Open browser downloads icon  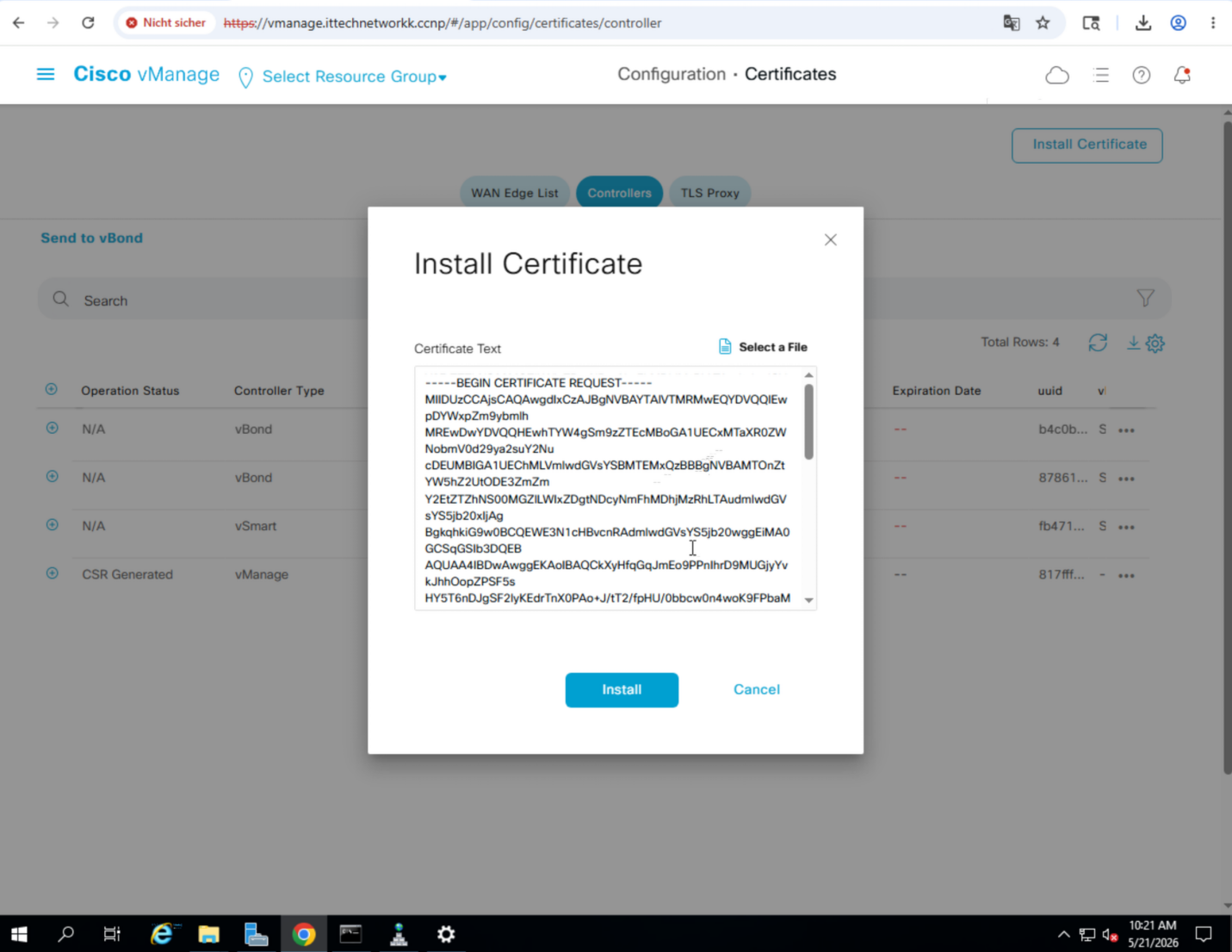pyautogui.click(x=1143, y=23)
